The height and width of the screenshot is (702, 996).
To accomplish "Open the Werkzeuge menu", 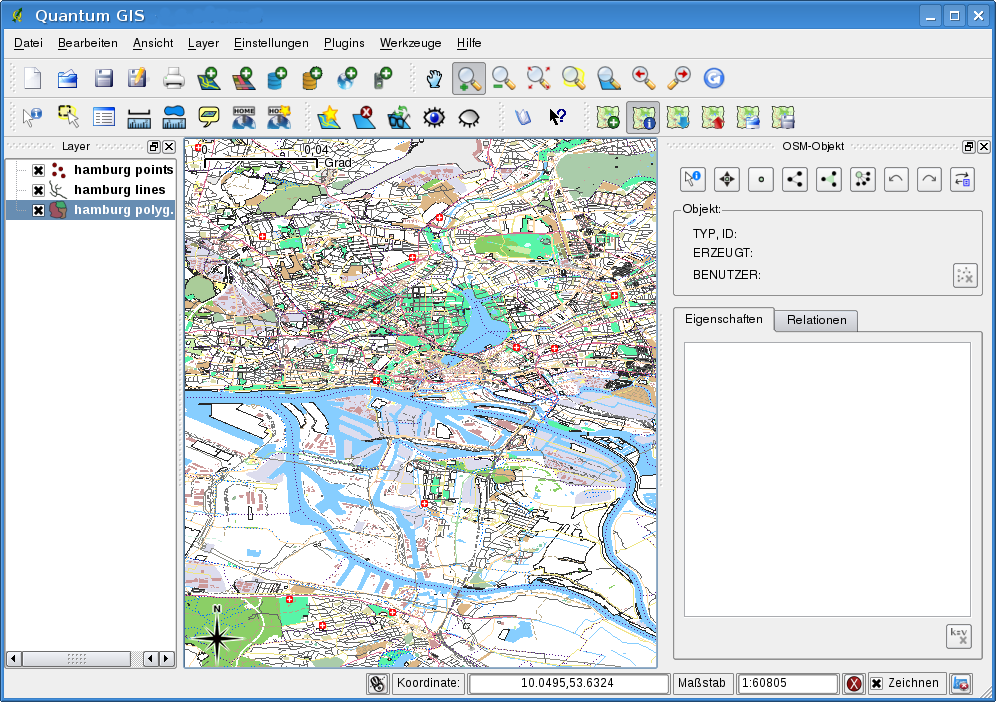I will pos(410,43).
